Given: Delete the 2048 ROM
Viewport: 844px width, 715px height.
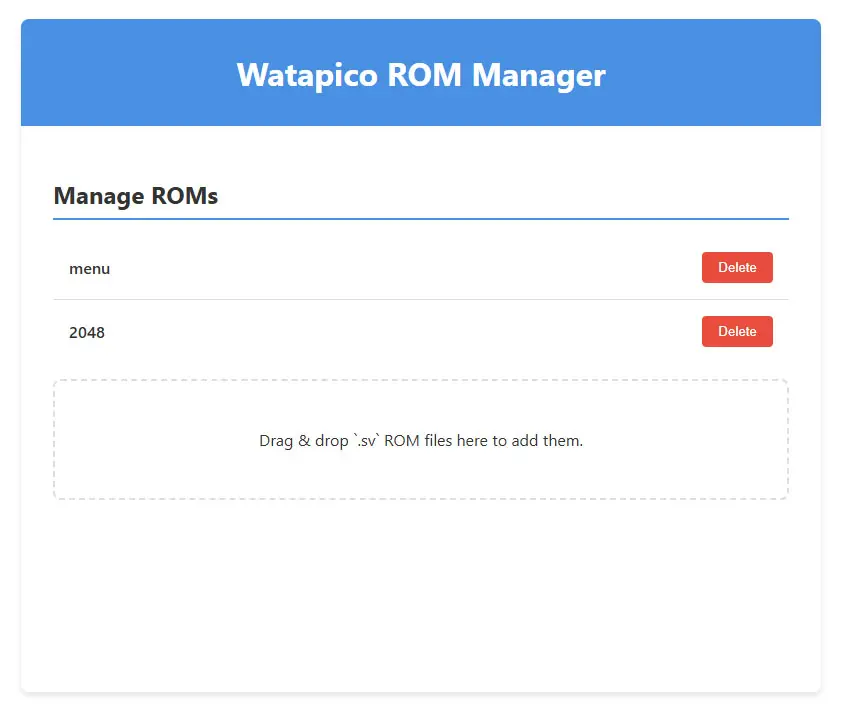Looking at the screenshot, I should (x=737, y=332).
